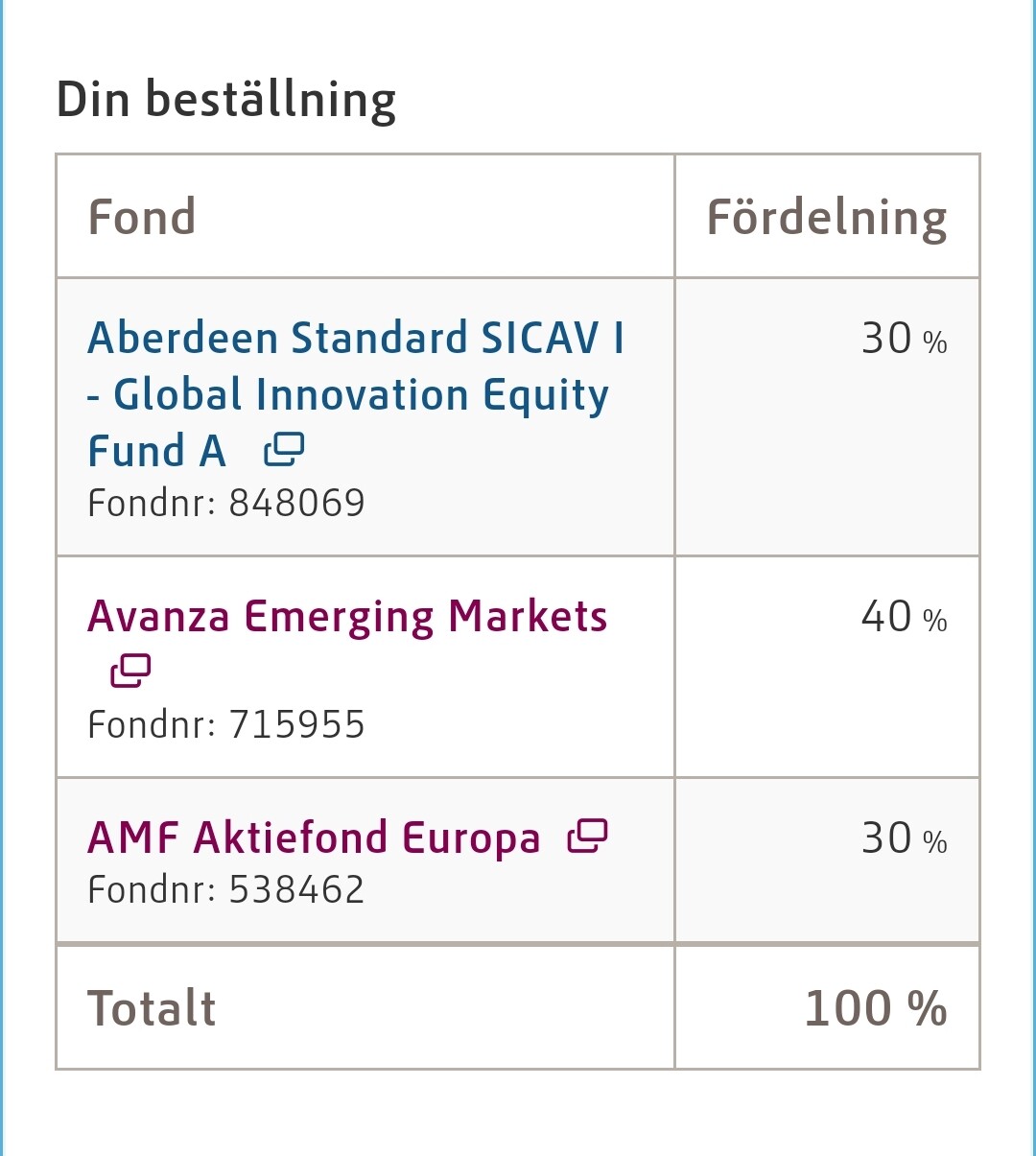Click the 100 % total value
Image resolution: width=1036 pixels, height=1156 pixels.
[875, 1008]
